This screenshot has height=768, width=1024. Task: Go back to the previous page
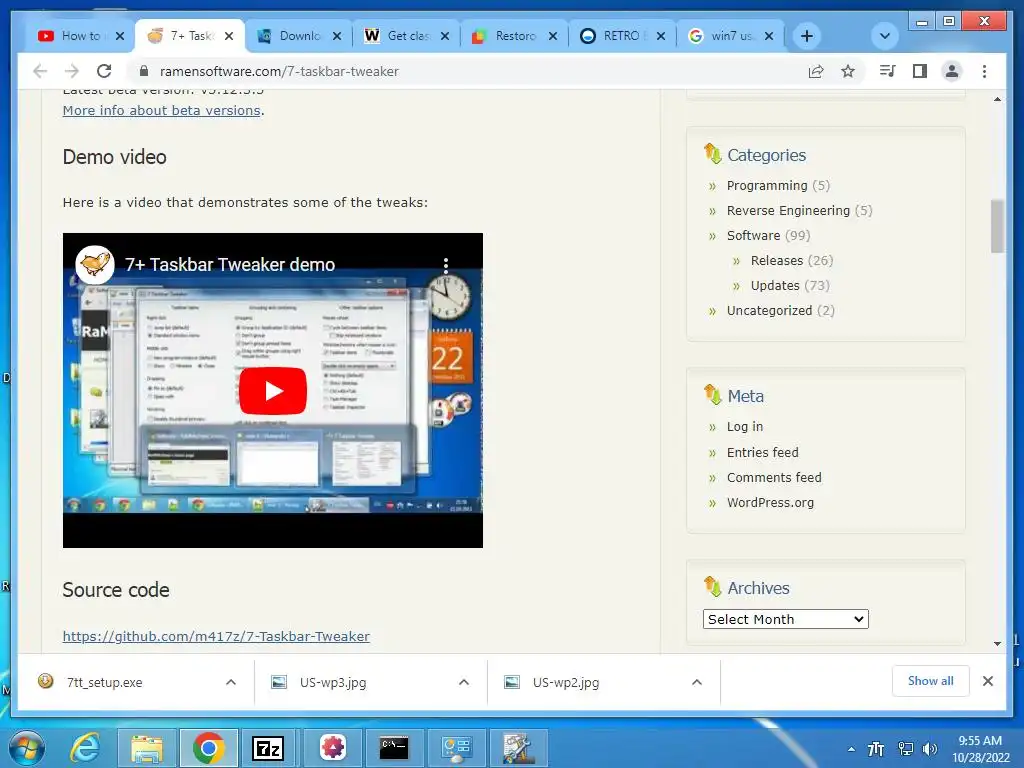click(x=40, y=71)
